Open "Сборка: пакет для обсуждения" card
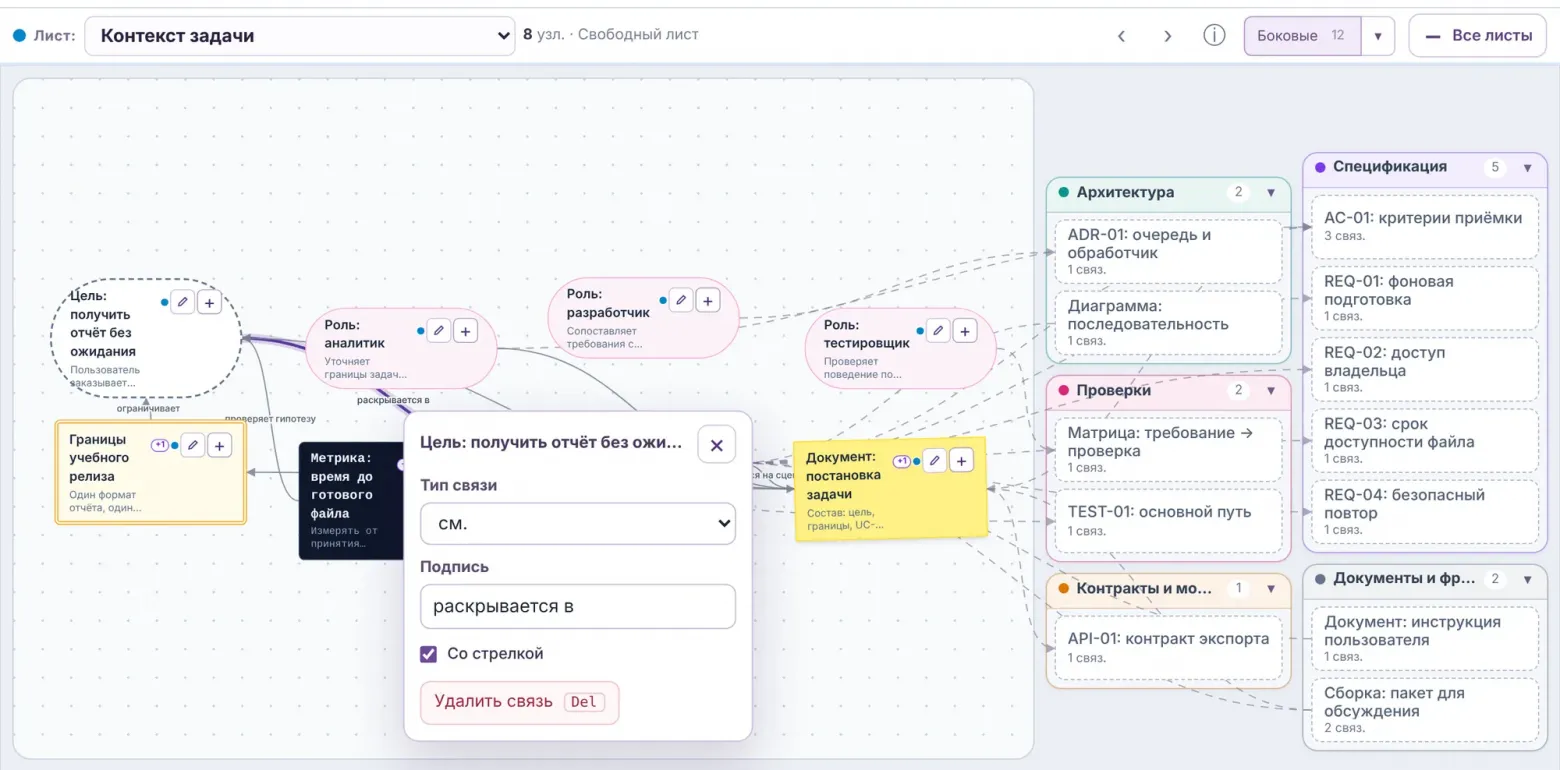 [1424, 710]
